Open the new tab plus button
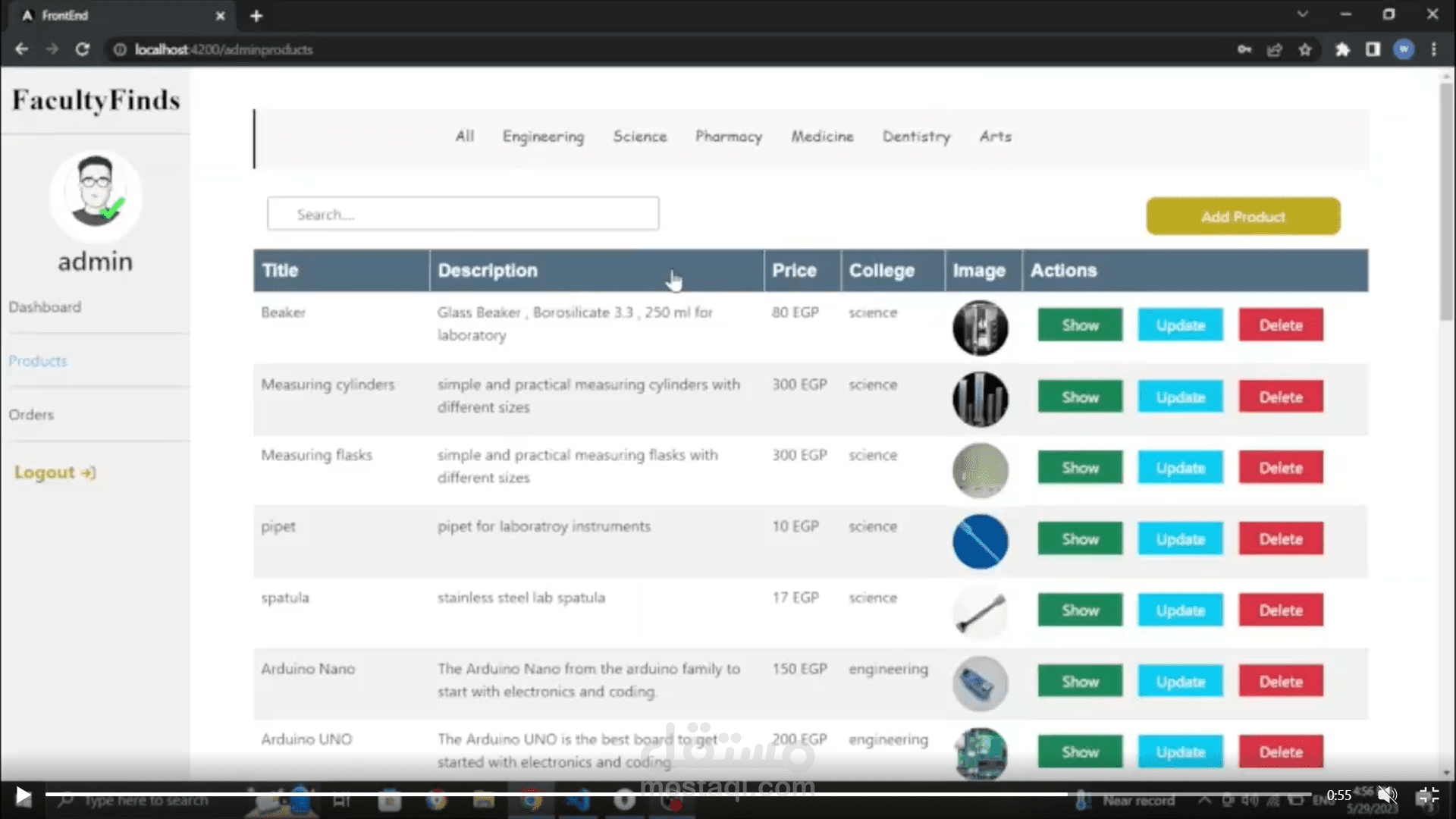Viewport: 1456px width, 819px height. coord(256,16)
